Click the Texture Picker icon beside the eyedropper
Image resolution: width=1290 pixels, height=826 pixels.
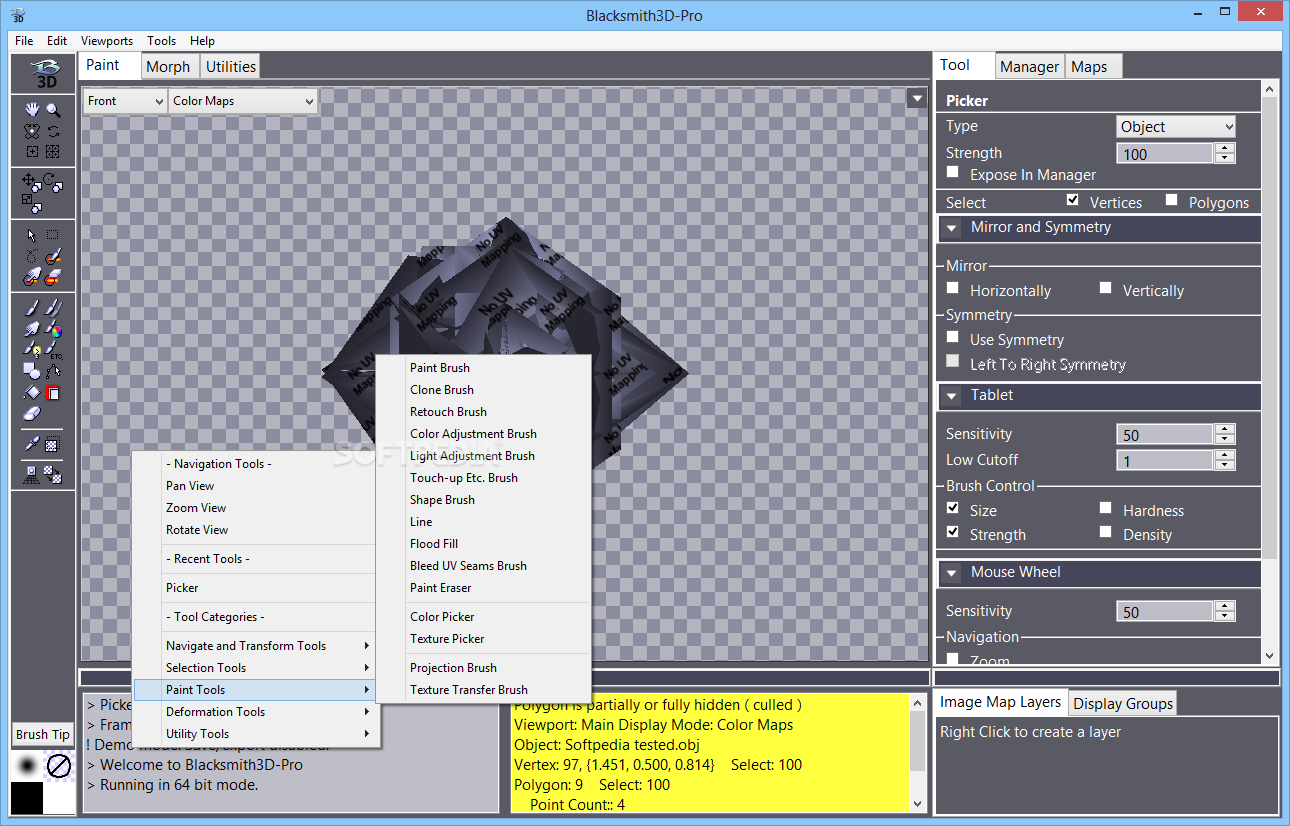(53, 444)
